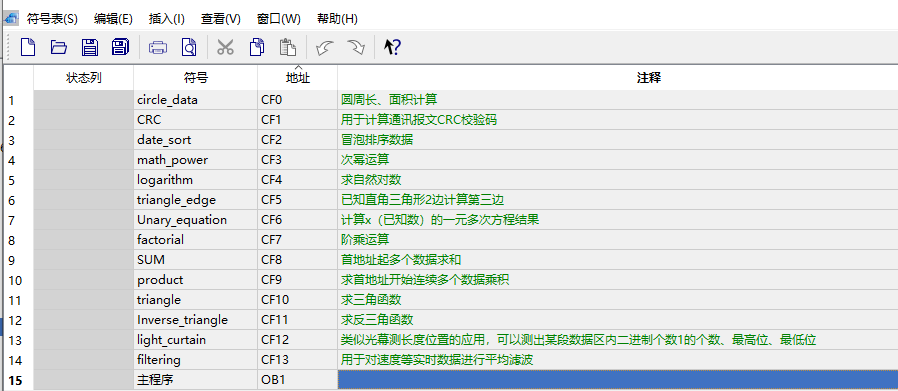This screenshot has height=391, width=898.
Task: Click the CF0 address cell
Action: pos(297,100)
